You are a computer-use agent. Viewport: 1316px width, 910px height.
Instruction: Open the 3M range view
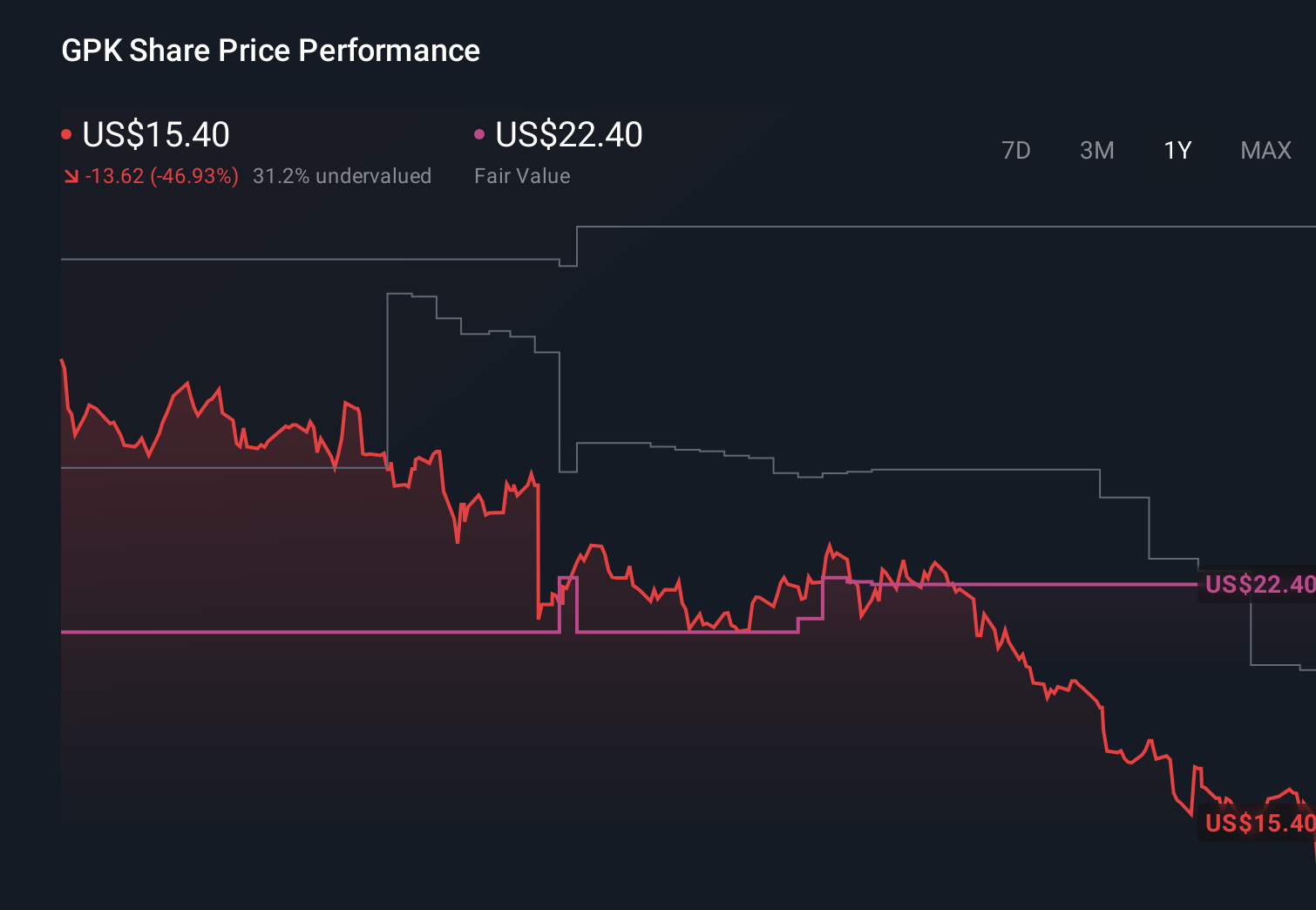(x=1096, y=150)
